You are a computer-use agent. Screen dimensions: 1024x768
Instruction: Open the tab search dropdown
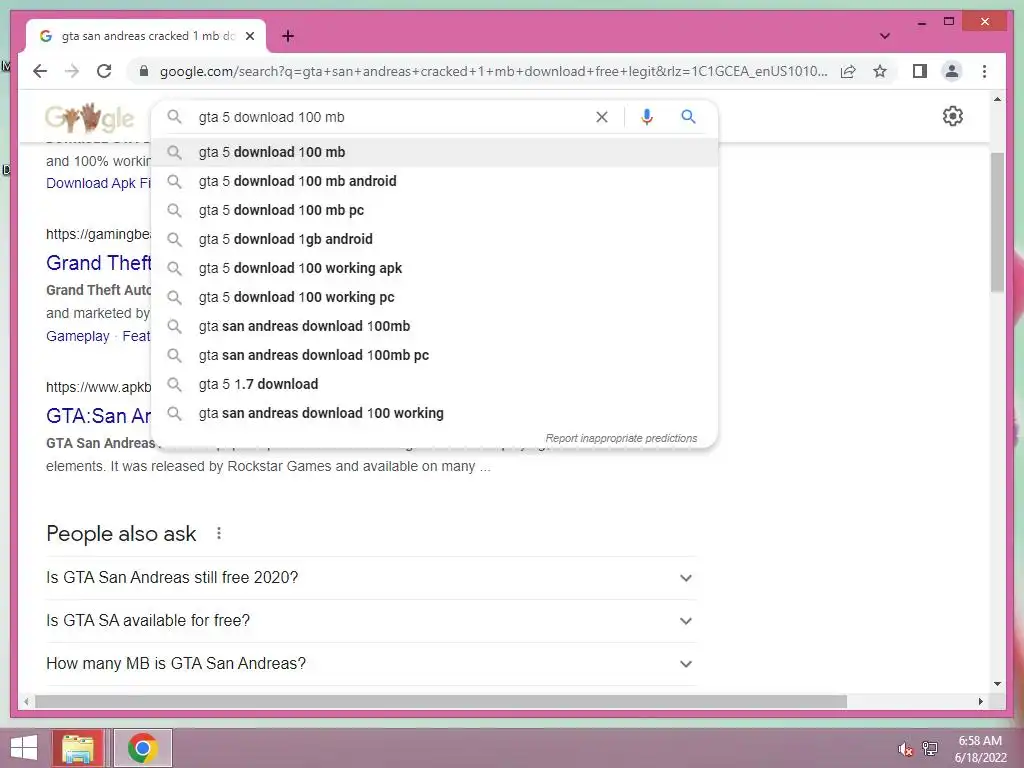pos(884,36)
